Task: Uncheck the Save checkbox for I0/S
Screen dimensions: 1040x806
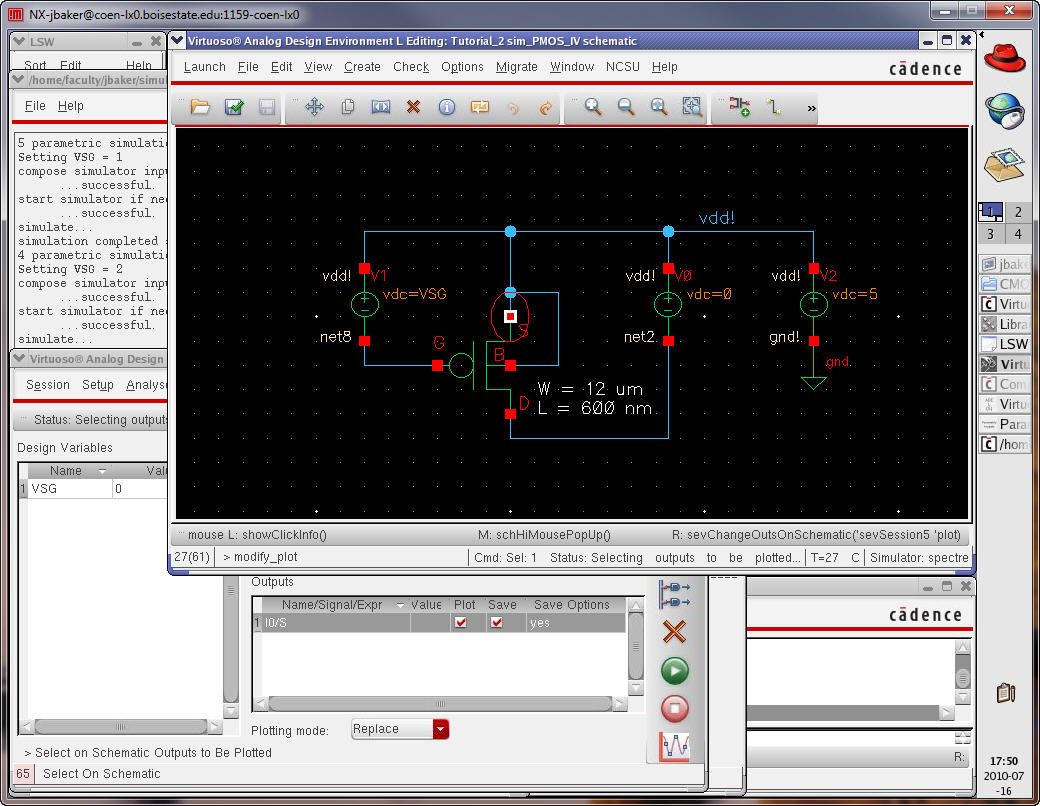Action: (497, 623)
